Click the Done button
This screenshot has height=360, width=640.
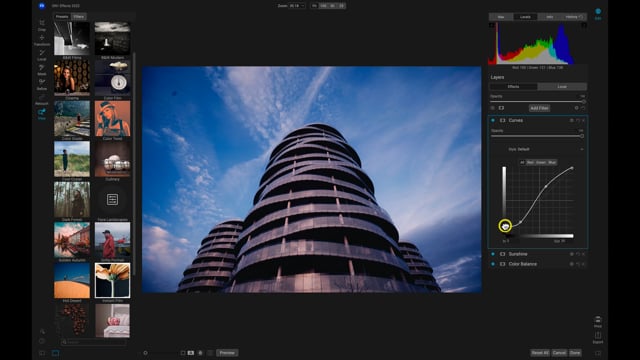[x=575, y=353]
